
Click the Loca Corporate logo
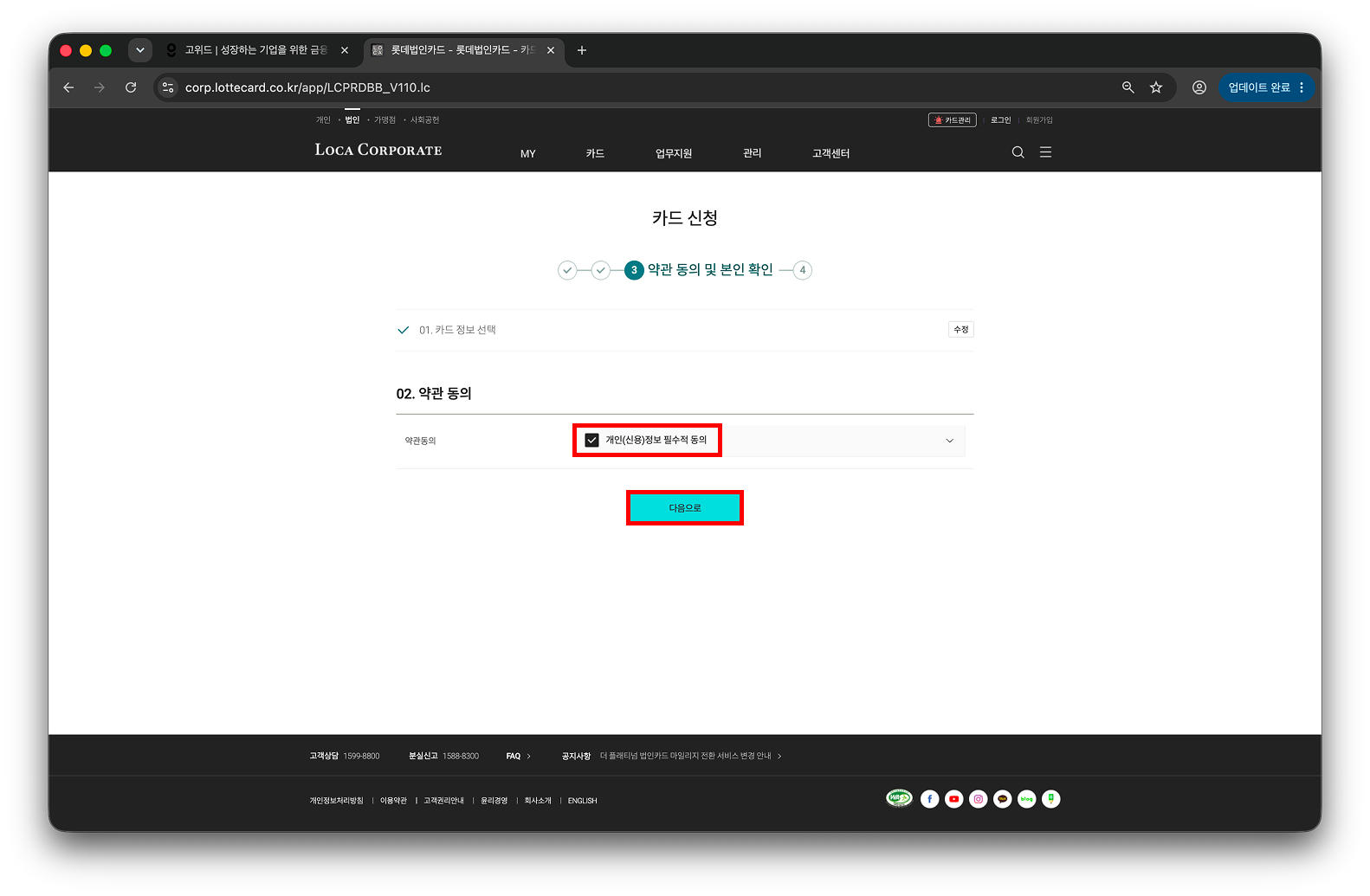tap(378, 150)
